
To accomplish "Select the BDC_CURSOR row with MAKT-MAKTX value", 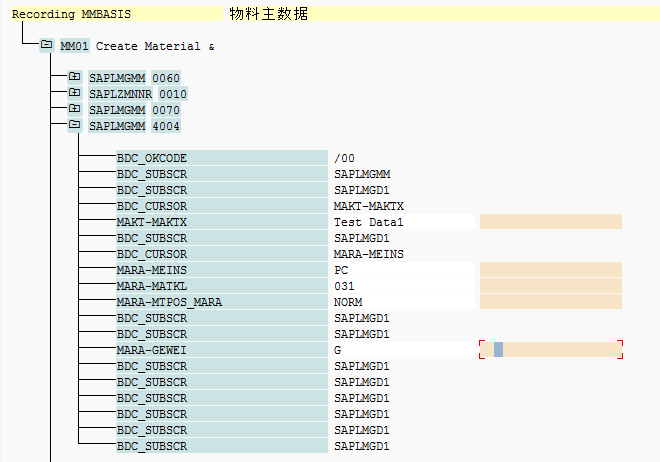I will point(222,206).
